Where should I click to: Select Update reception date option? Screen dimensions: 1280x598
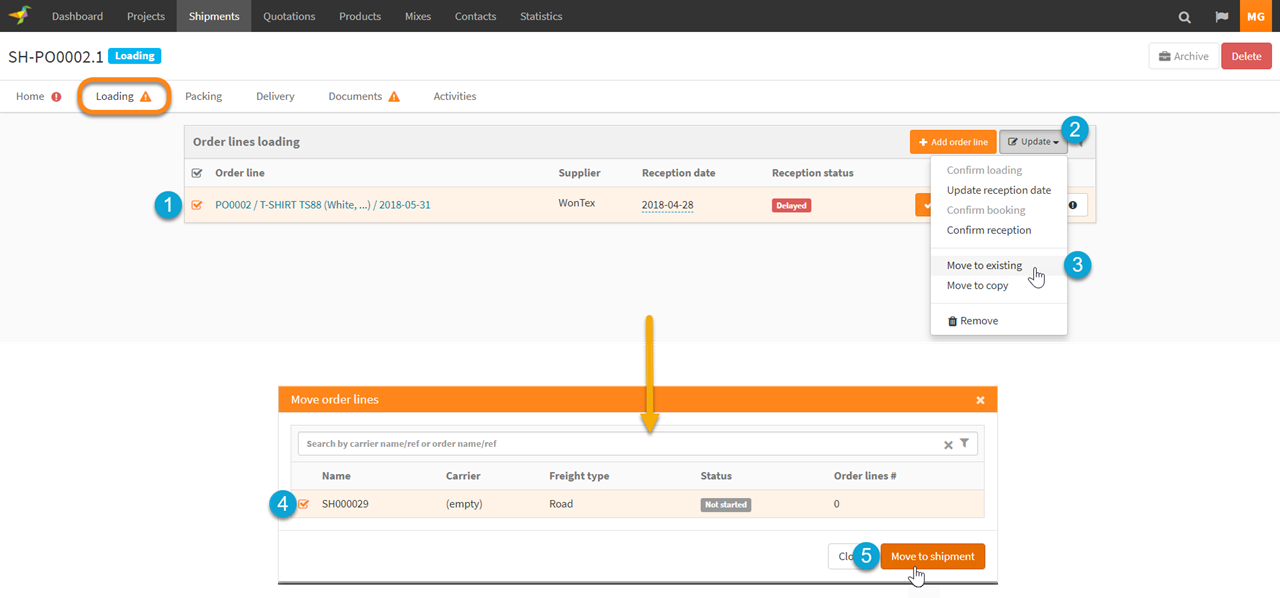998,190
